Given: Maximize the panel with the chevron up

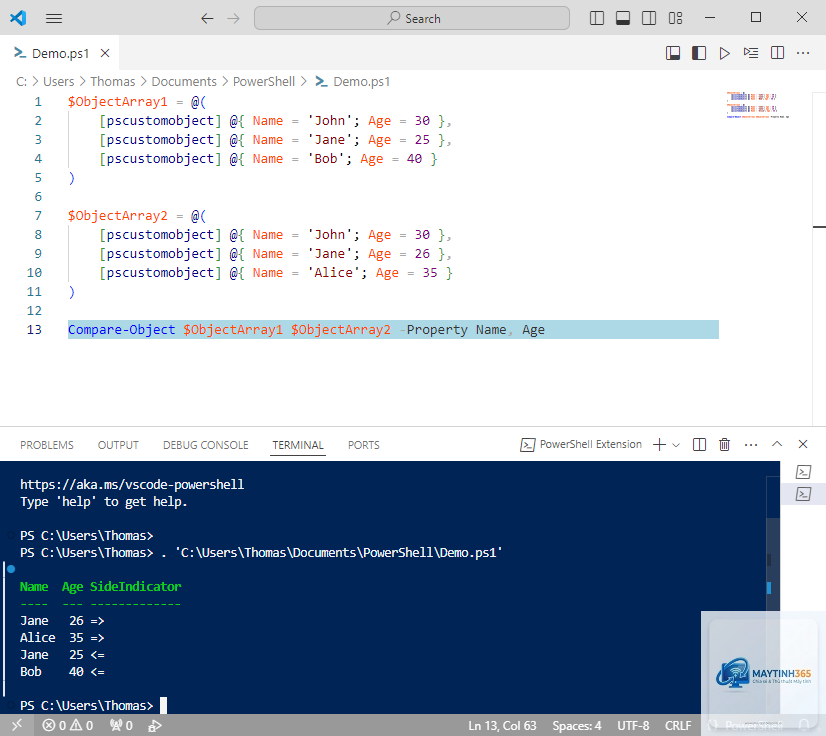Looking at the screenshot, I should coord(776,444).
